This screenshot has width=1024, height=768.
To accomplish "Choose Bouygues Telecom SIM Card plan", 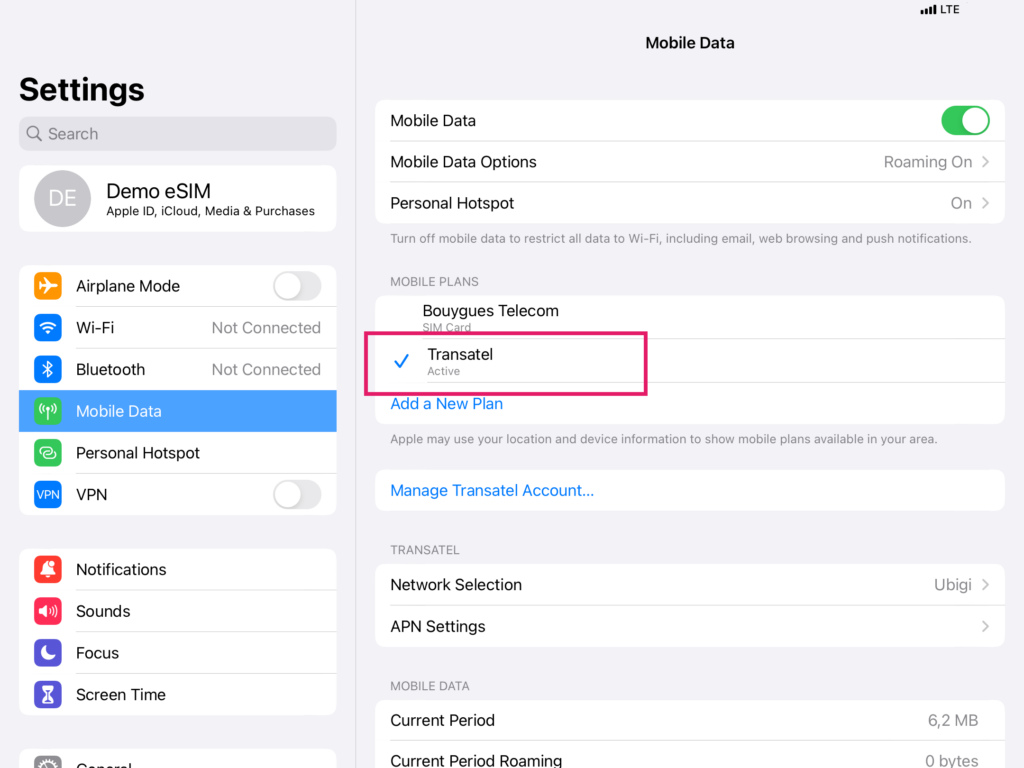I will [690, 316].
